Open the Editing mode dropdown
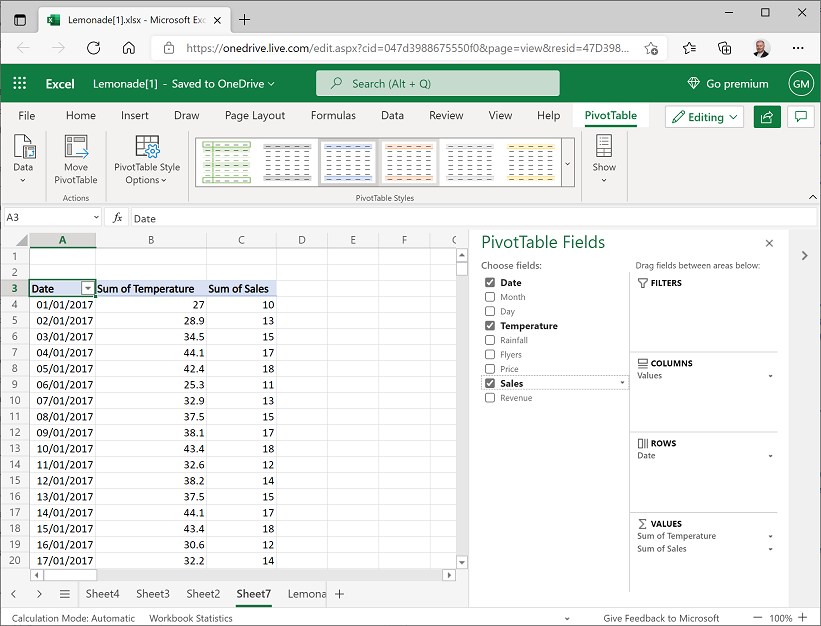This screenshot has width=821, height=626. pyautogui.click(x=704, y=117)
